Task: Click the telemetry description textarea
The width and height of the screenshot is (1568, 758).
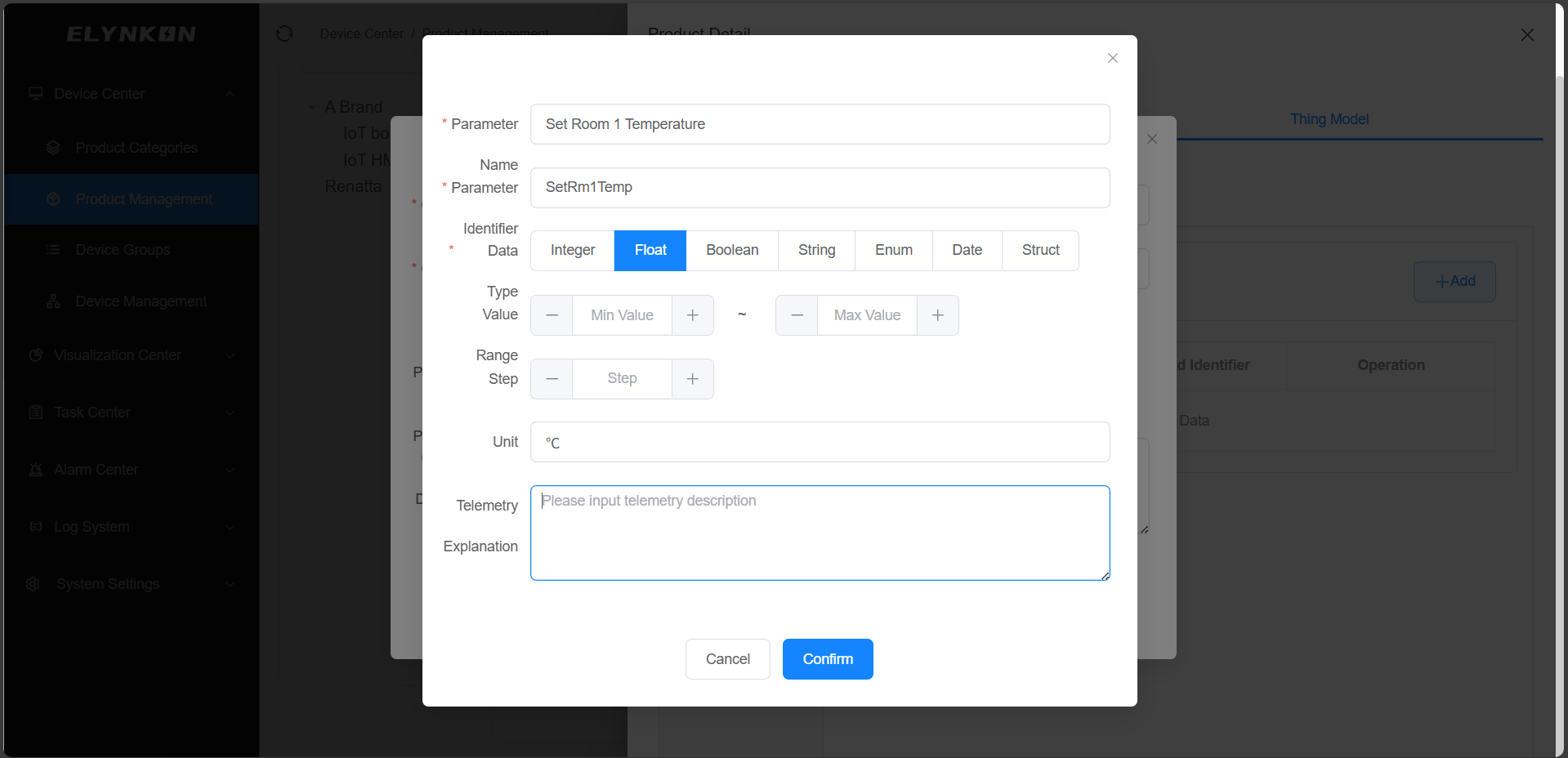Action: (x=820, y=533)
